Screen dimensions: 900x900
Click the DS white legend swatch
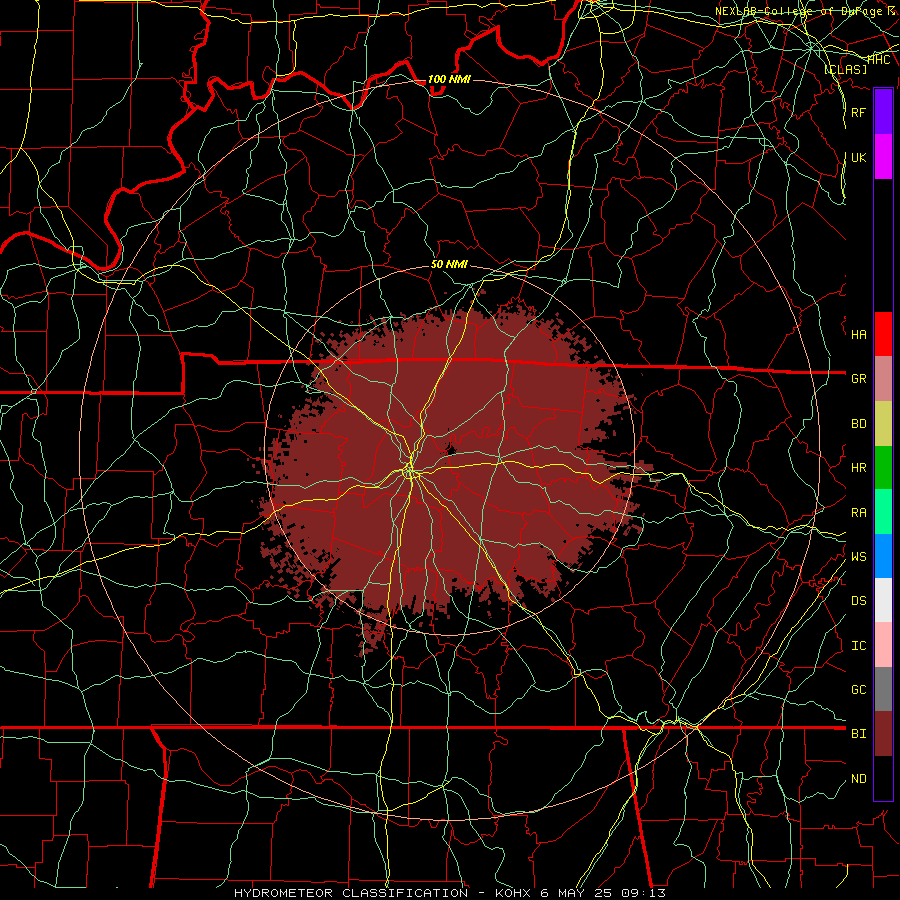tap(883, 600)
